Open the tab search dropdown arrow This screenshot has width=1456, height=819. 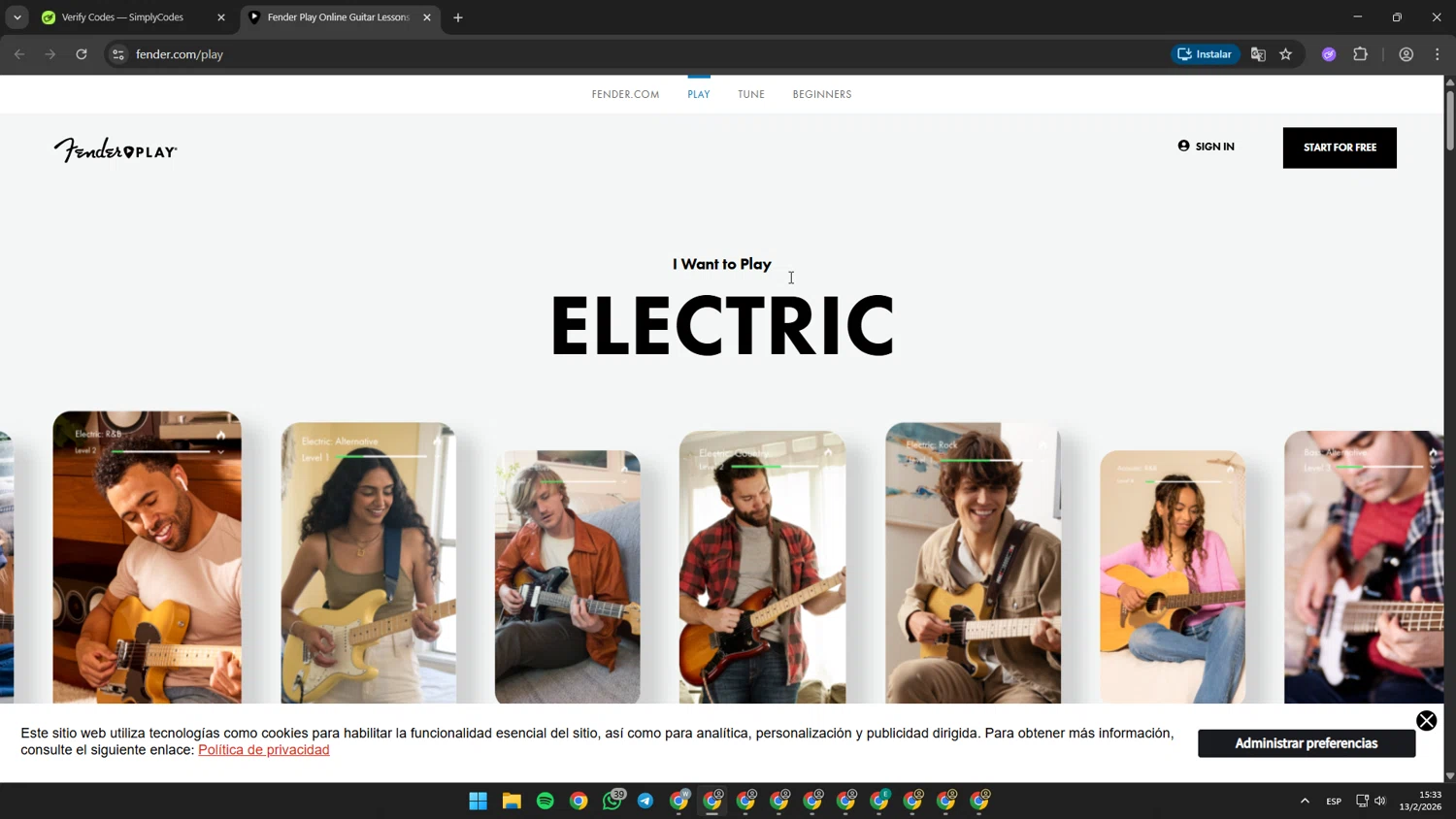point(17,17)
